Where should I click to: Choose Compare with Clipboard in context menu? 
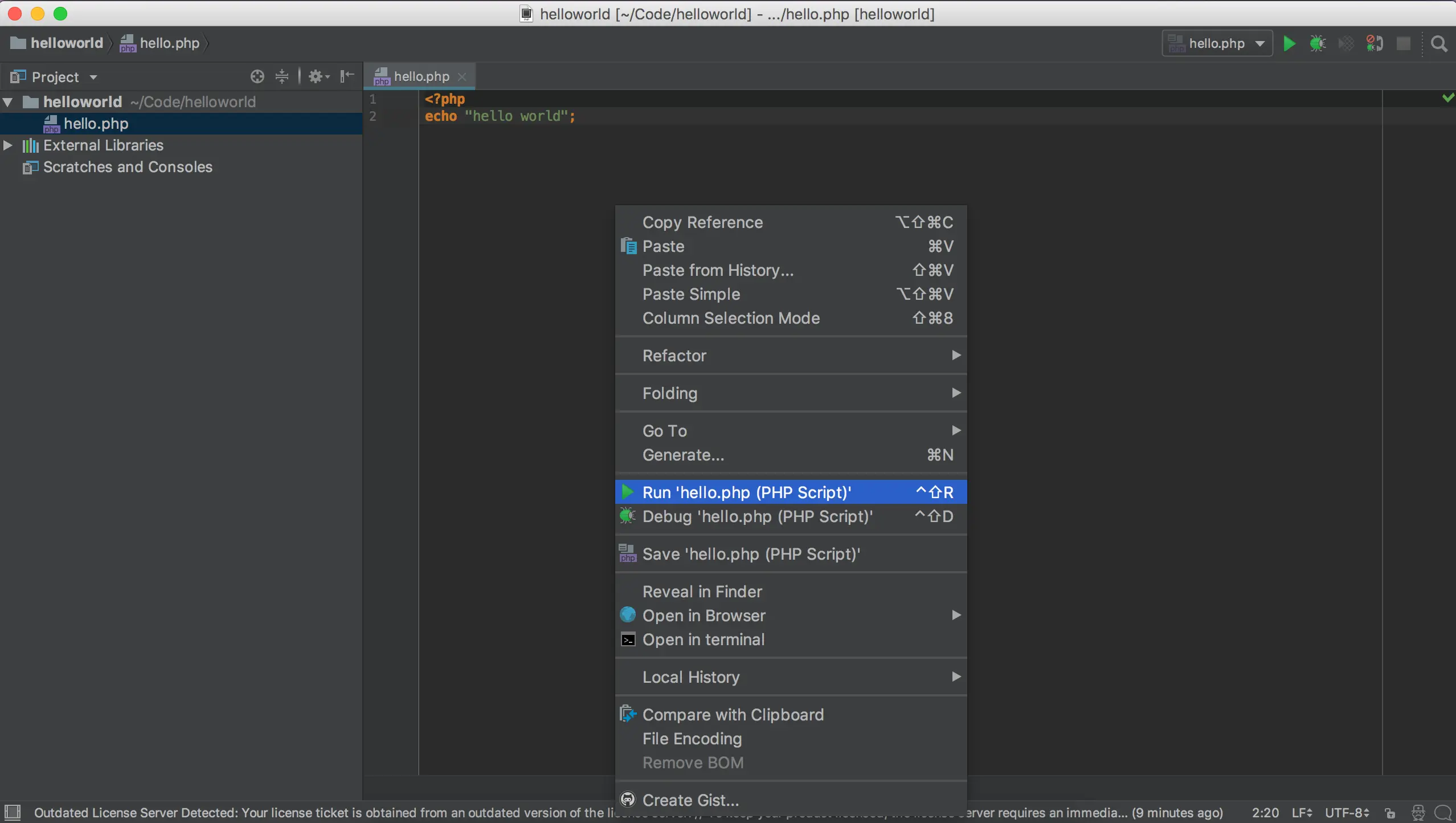[x=733, y=715]
